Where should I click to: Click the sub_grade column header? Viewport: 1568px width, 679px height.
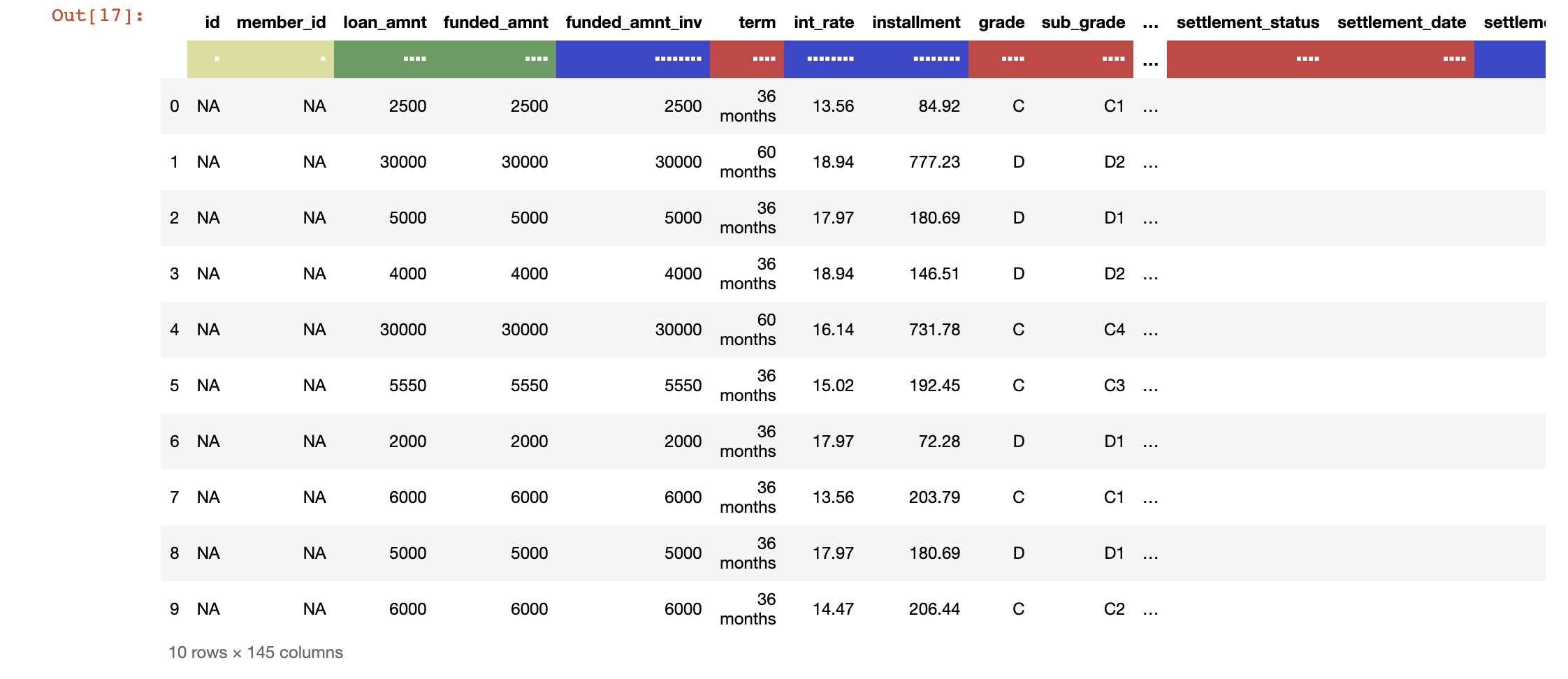click(1082, 22)
